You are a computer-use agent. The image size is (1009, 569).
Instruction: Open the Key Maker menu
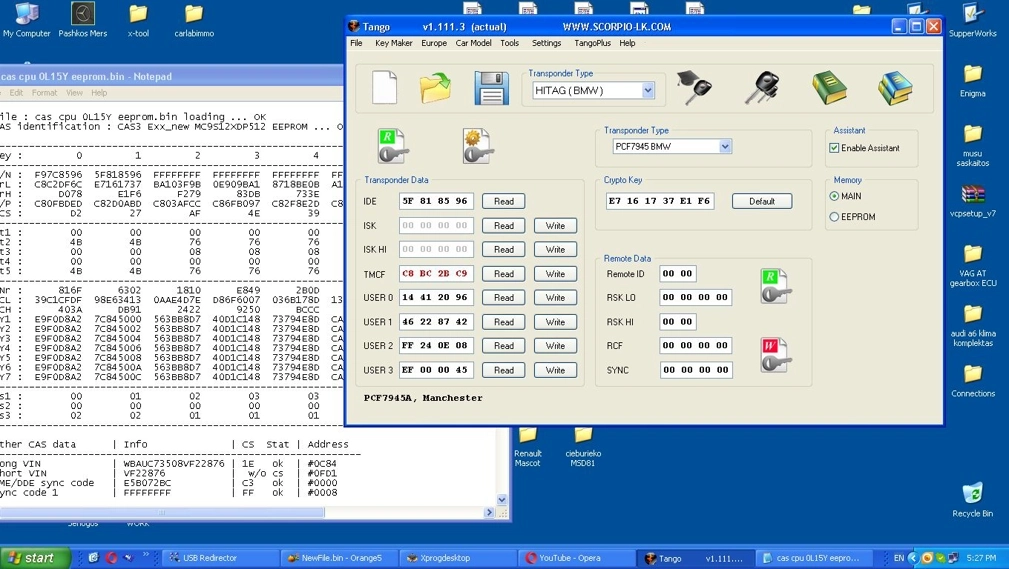[x=394, y=43]
